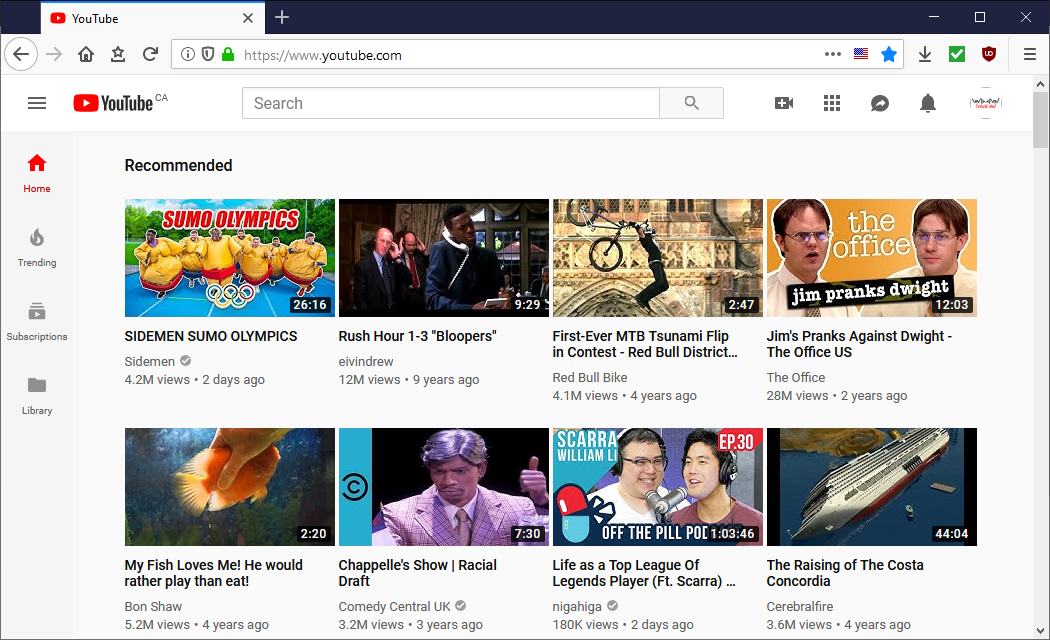This screenshot has height=640, width=1050.
Task: Open the Red Bull Bike channel link
Action: pos(590,378)
